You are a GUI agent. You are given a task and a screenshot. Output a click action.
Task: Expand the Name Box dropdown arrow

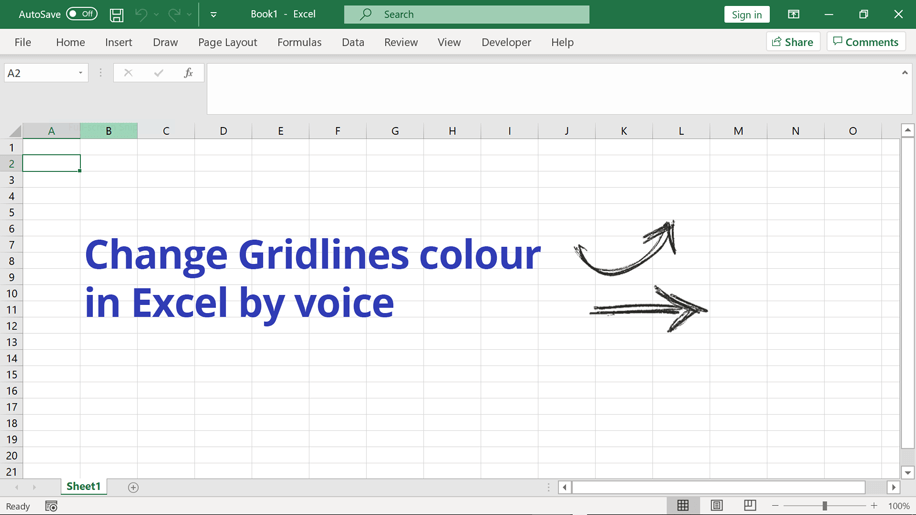pos(81,73)
